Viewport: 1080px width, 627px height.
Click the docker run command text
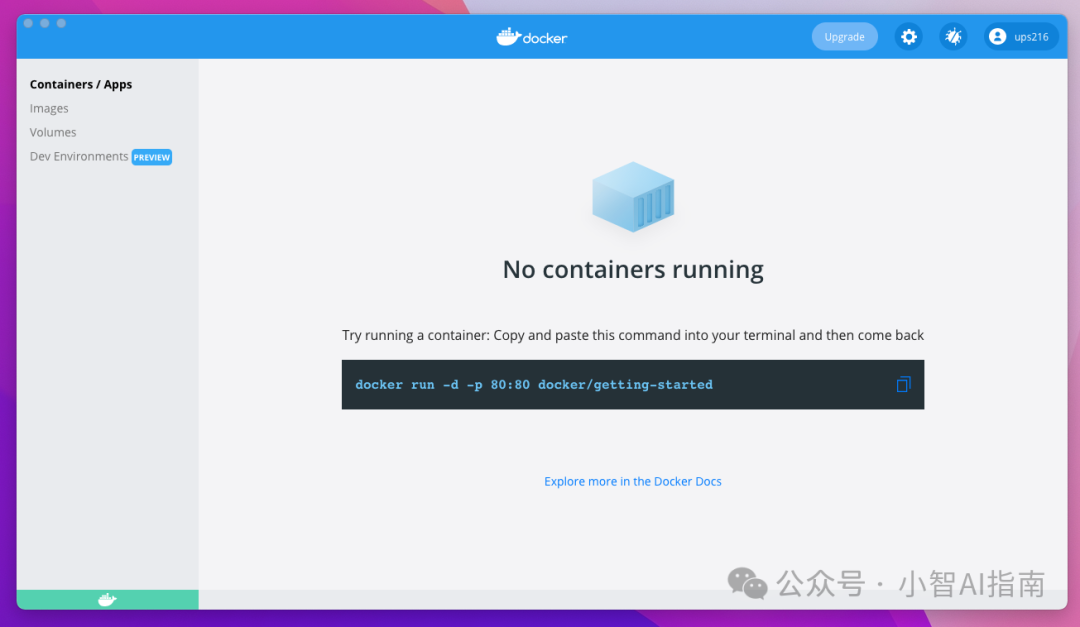pyautogui.click(x=534, y=385)
